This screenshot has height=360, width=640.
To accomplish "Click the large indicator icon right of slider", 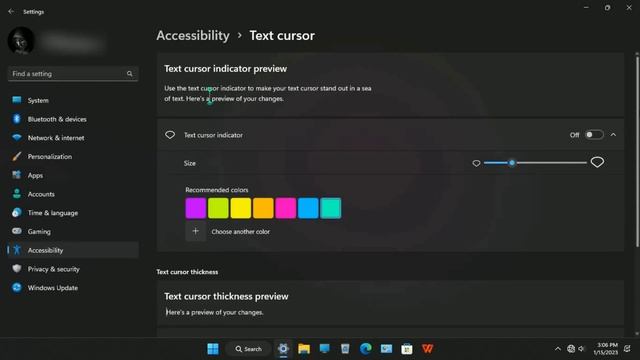I will coord(597,162).
